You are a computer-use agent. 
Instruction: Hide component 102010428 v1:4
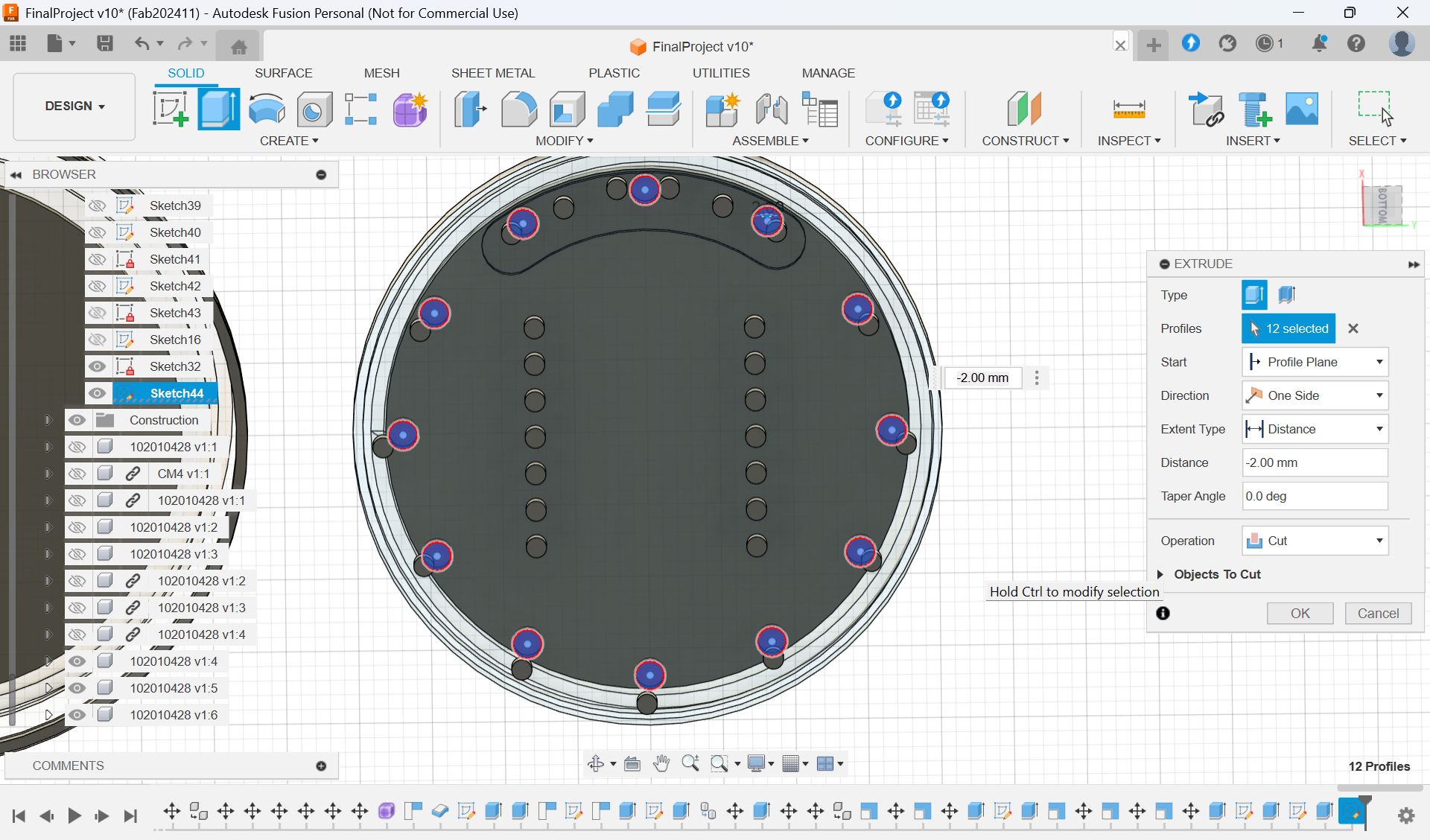point(77,661)
